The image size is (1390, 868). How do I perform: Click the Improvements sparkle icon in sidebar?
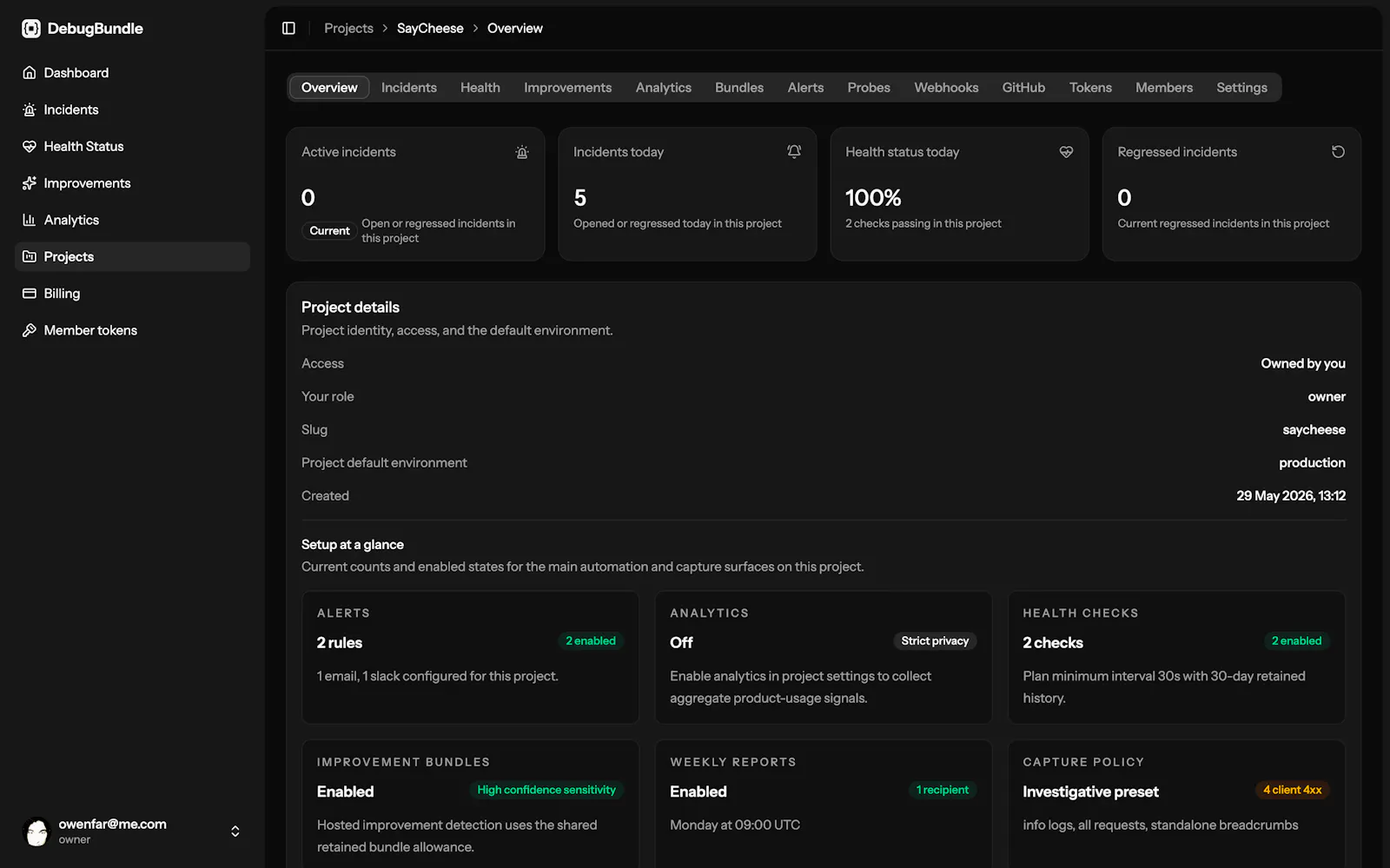click(30, 183)
